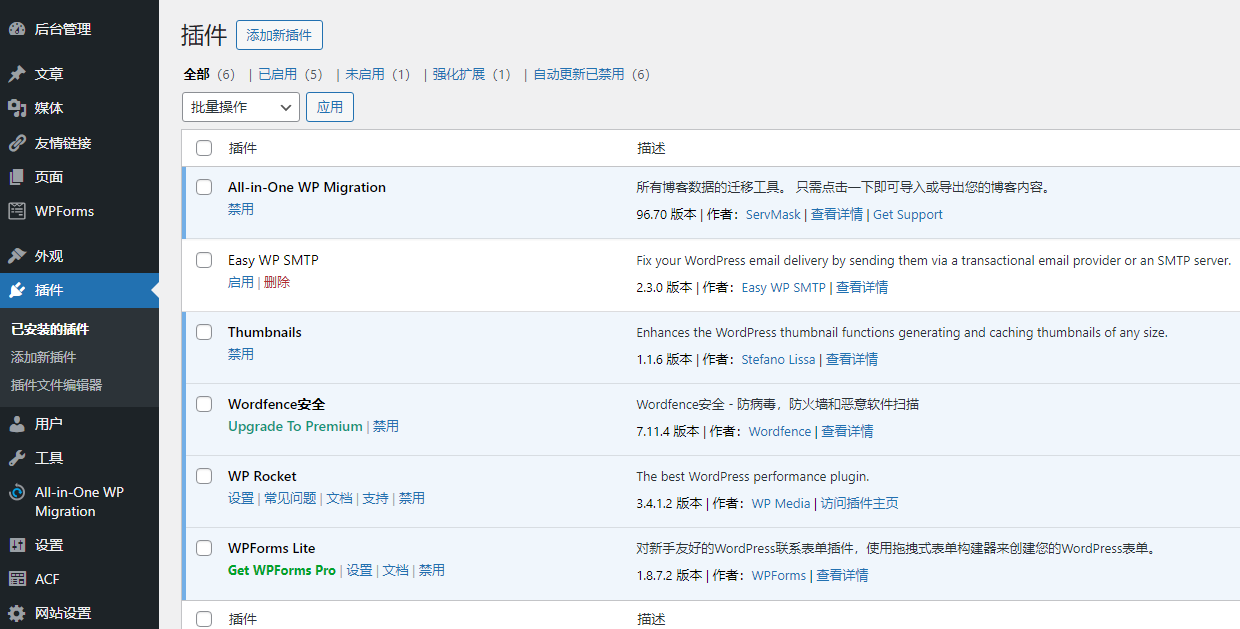The width and height of the screenshot is (1240, 629).
Task: Click Get WPForms Pro link
Action: [282, 570]
